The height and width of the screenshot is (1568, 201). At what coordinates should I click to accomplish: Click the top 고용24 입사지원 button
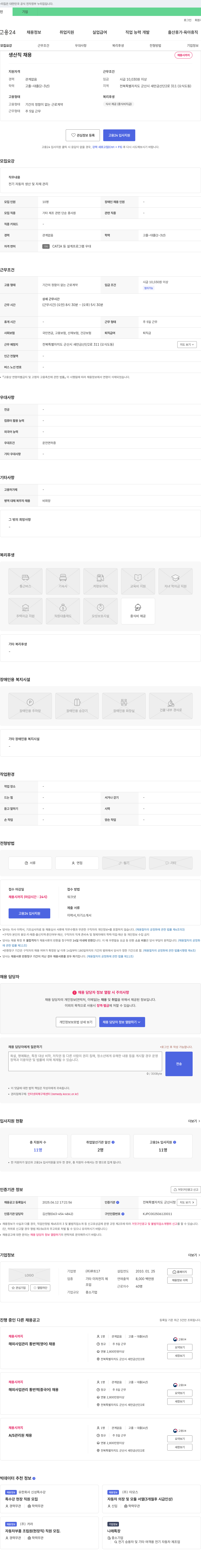tap(119, 135)
